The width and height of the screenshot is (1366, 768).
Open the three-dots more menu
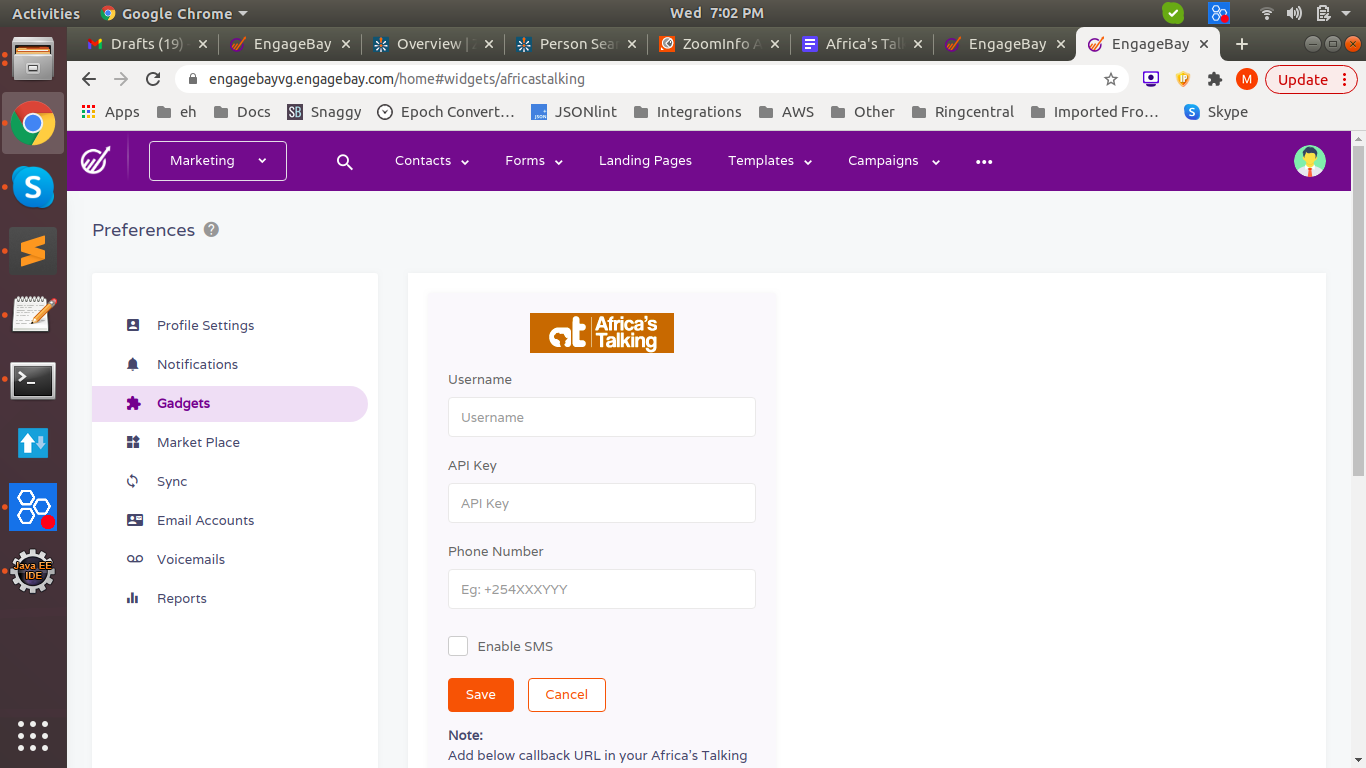(984, 162)
